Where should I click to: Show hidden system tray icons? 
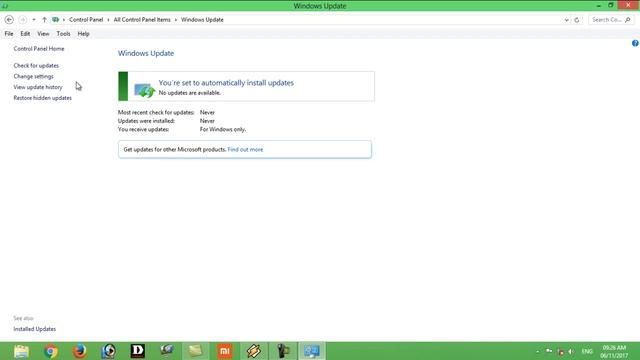pyautogui.click(x=538, y=351)
